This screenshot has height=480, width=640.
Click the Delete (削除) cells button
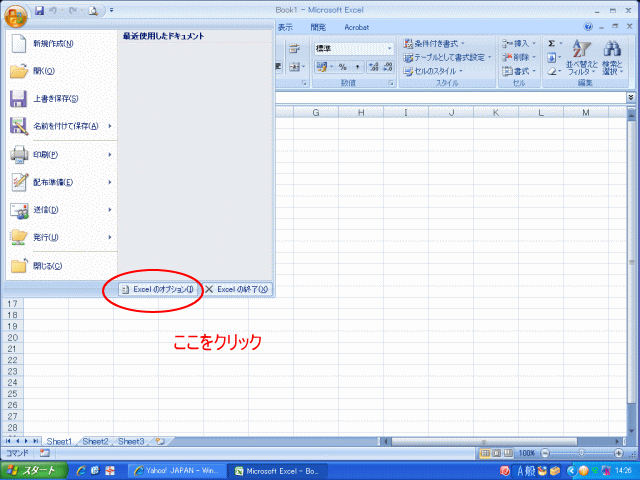[518, 57]
